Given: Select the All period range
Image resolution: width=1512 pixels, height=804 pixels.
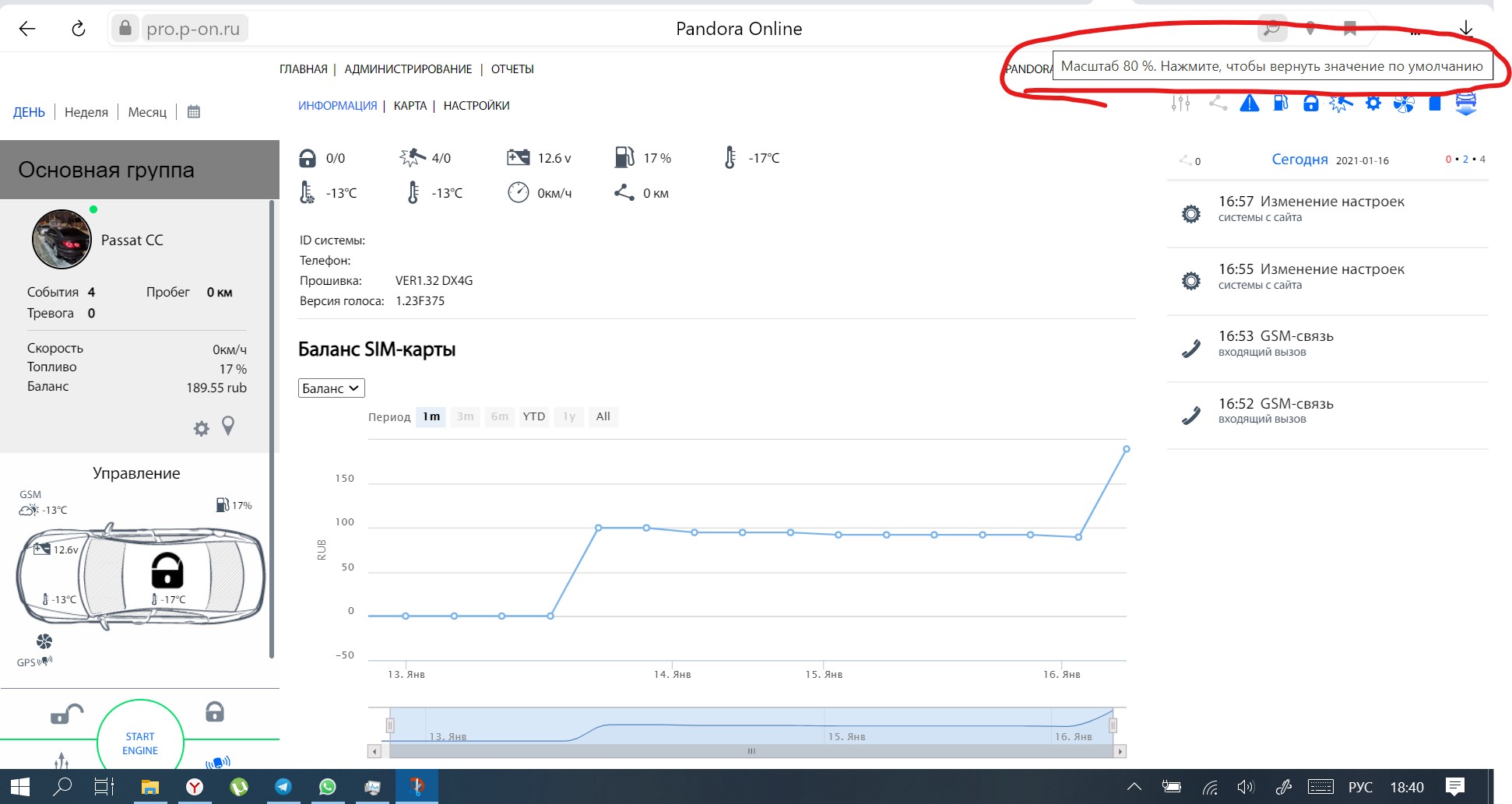Looking at the screenshot, I should point(603,416).
